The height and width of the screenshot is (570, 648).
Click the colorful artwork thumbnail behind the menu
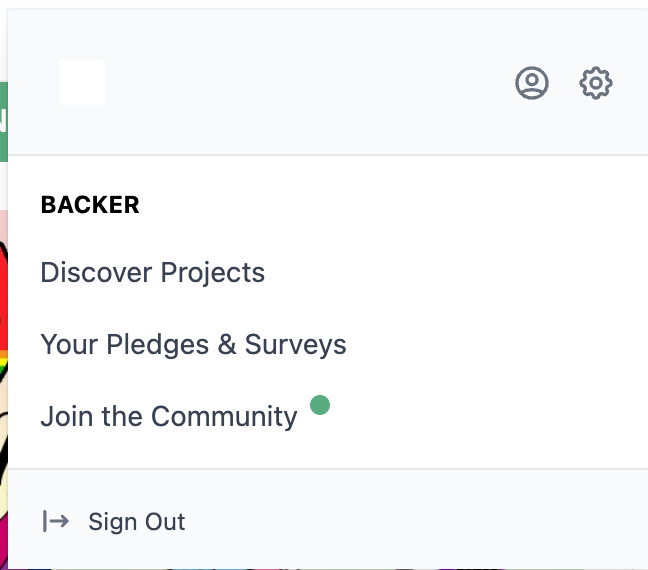3,400
